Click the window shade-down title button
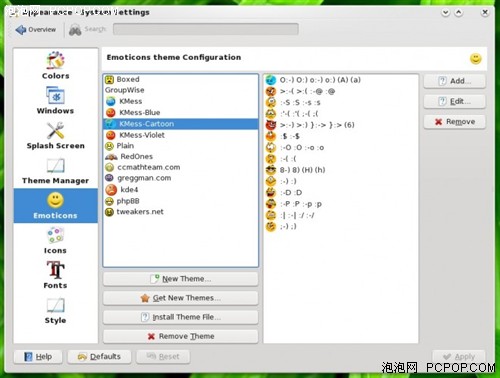The width and height of the screenshot is (500, 378). tap(446, 13)
